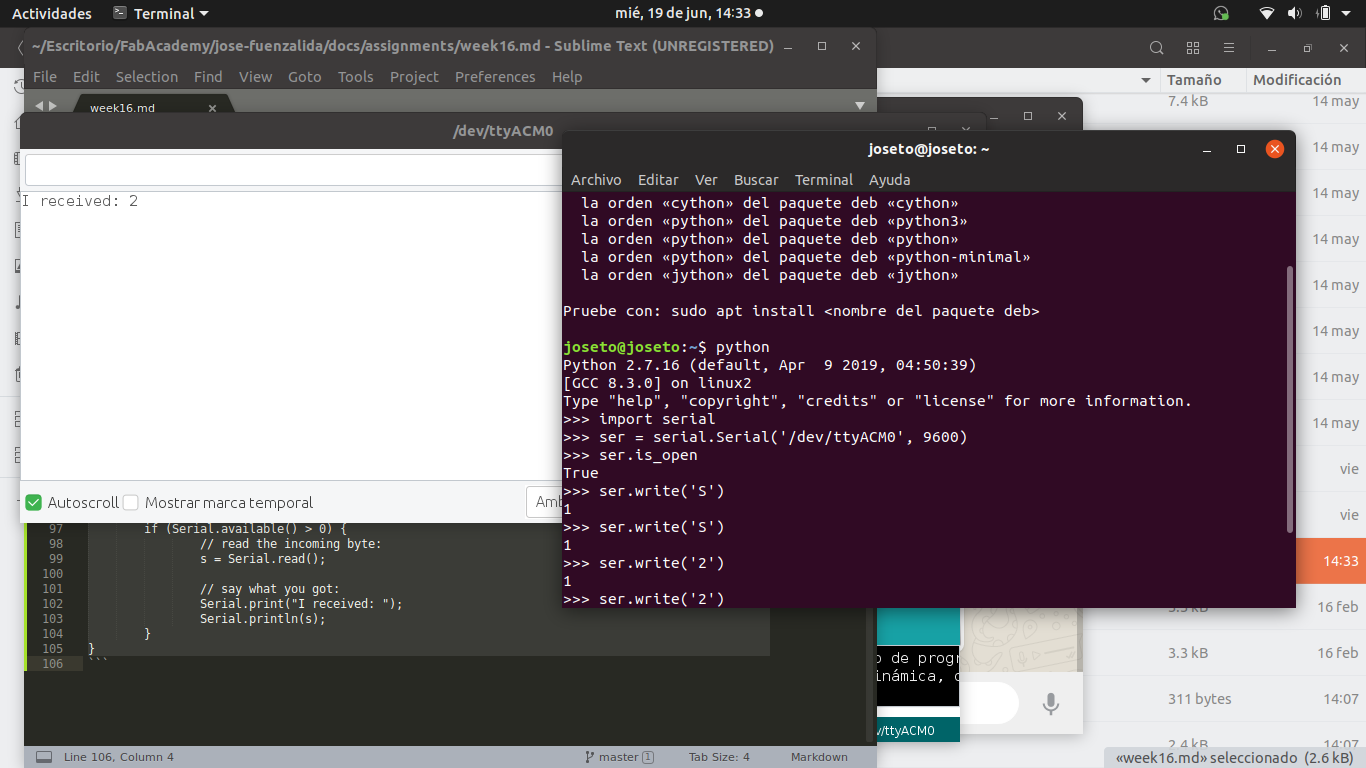Open the Ayuda menu in the terminal
The image size is (1366, 768).
coord(890,180)
